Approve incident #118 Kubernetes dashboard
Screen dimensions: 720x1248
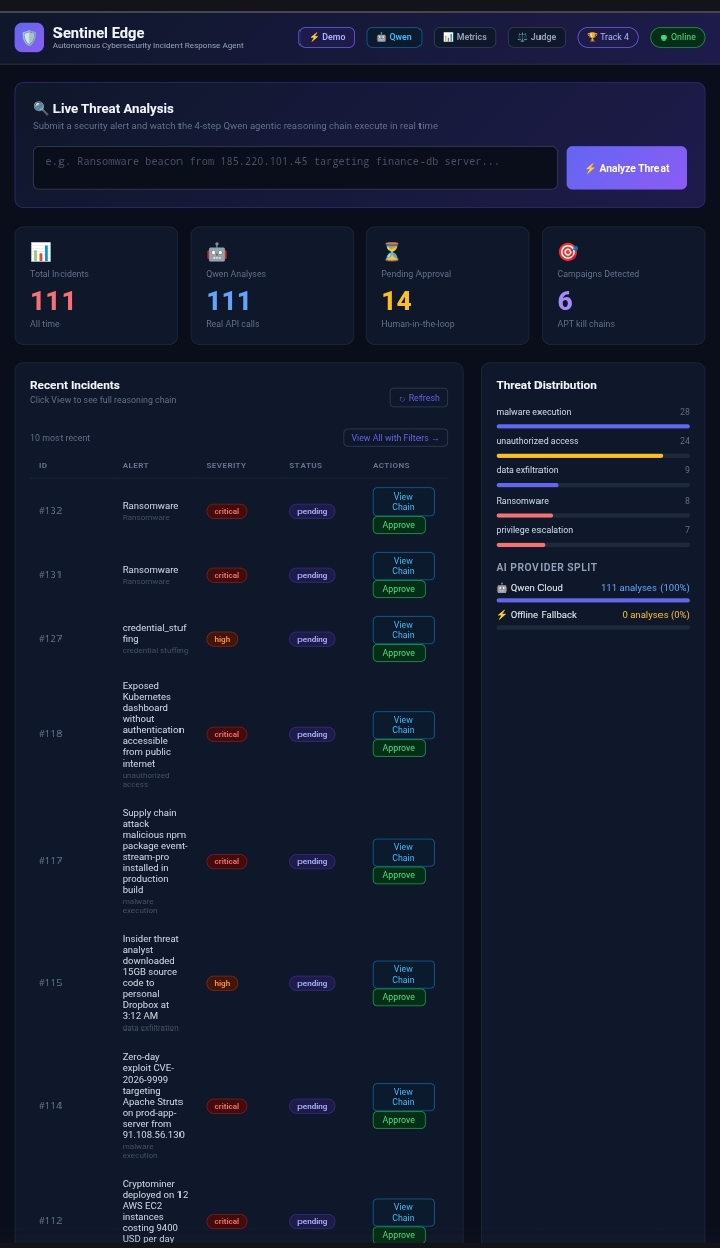[399, 748]
